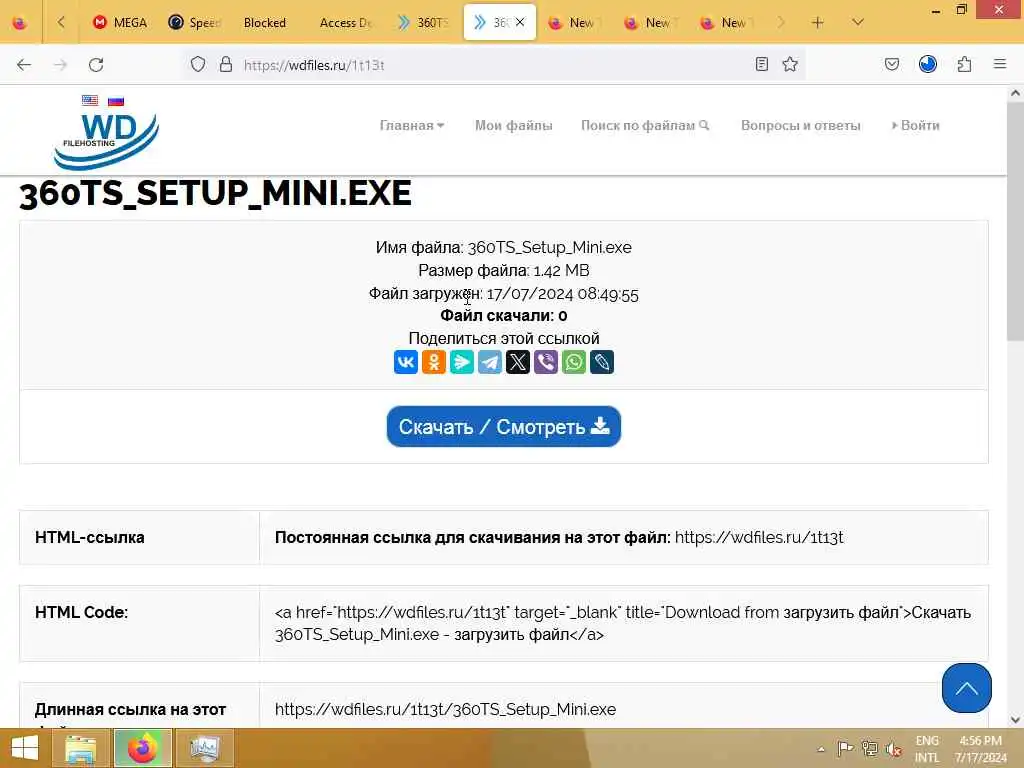Share link via LiveJournal pencil icon

click(x=602, y=362)
